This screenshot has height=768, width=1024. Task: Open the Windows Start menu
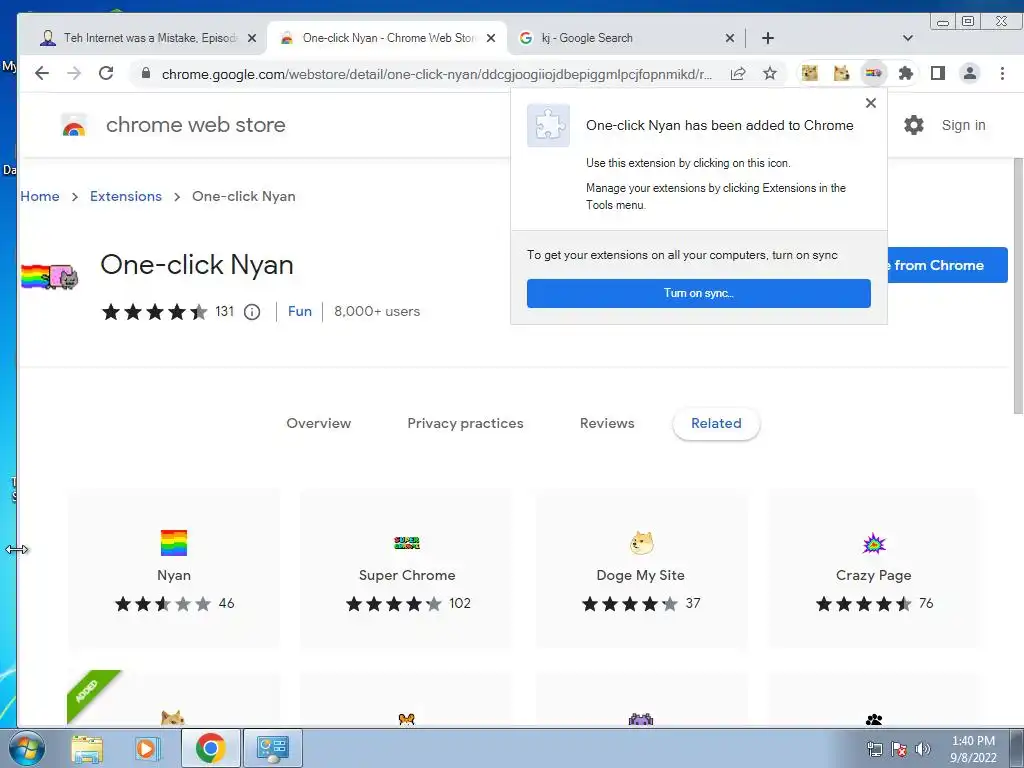pyautogui.click(x=26, y=748)
